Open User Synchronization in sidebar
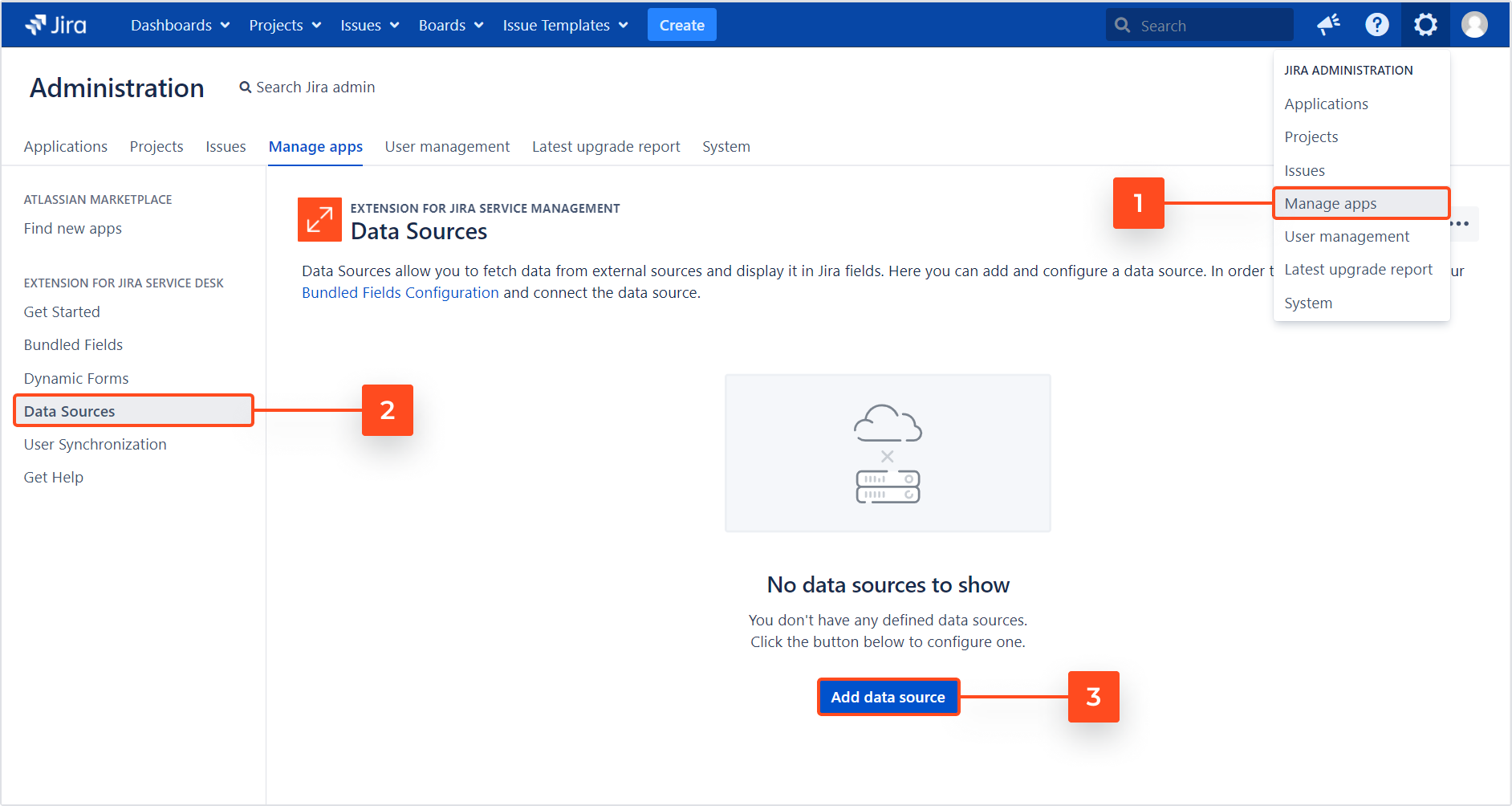The height and width of the screenshot is (806, 1512). [96, 445]
